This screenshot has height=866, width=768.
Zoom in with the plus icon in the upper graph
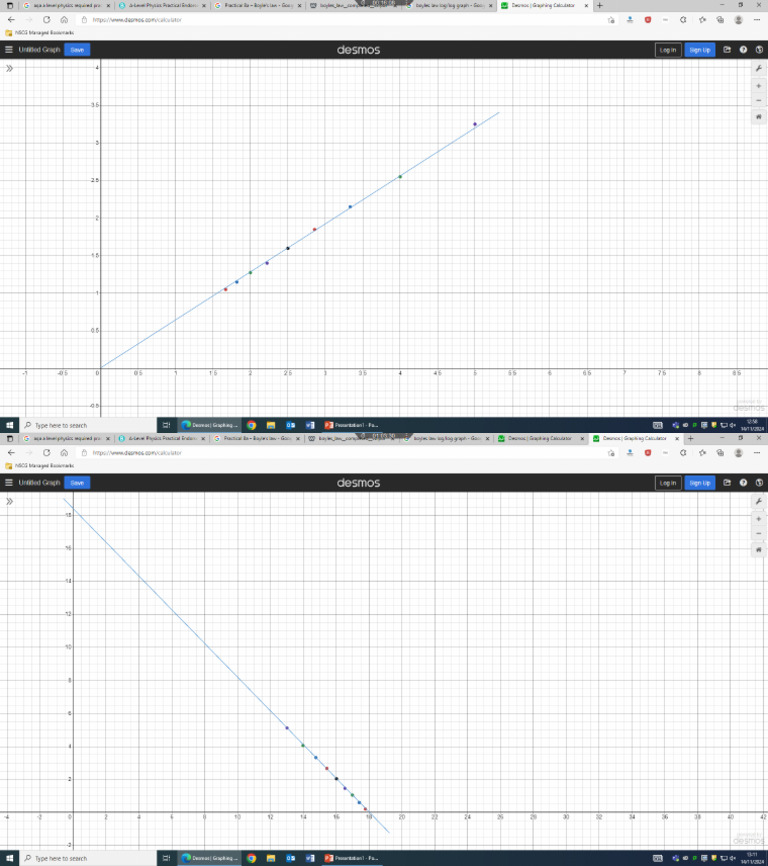click(759, 86)
